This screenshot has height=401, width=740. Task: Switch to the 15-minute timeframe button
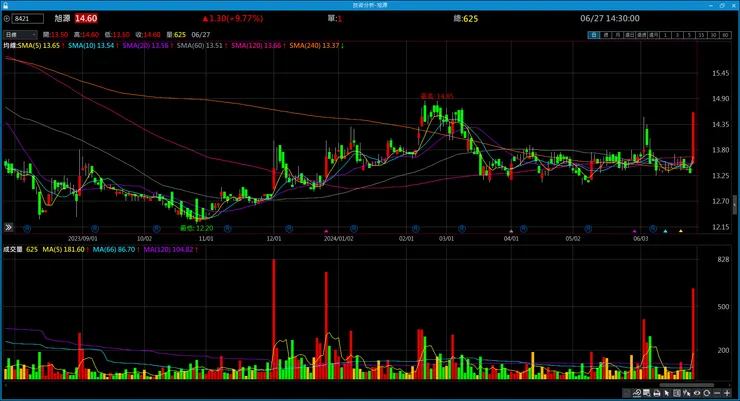[702, 35]
